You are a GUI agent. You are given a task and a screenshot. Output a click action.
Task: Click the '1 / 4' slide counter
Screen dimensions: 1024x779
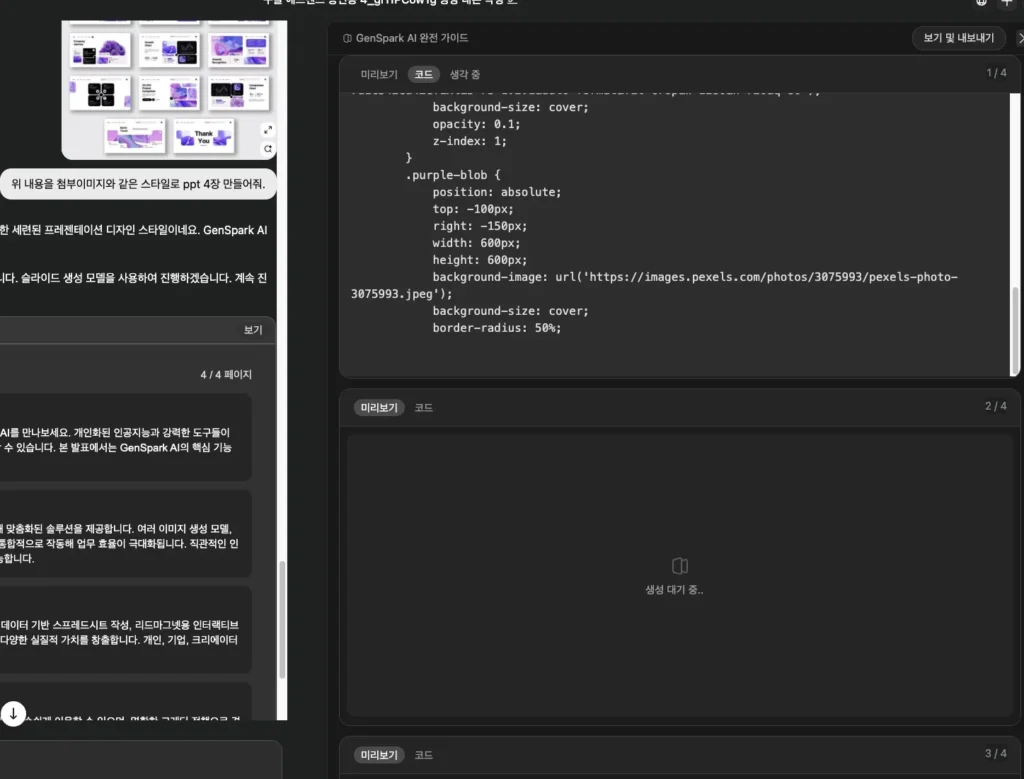[996, 73]
